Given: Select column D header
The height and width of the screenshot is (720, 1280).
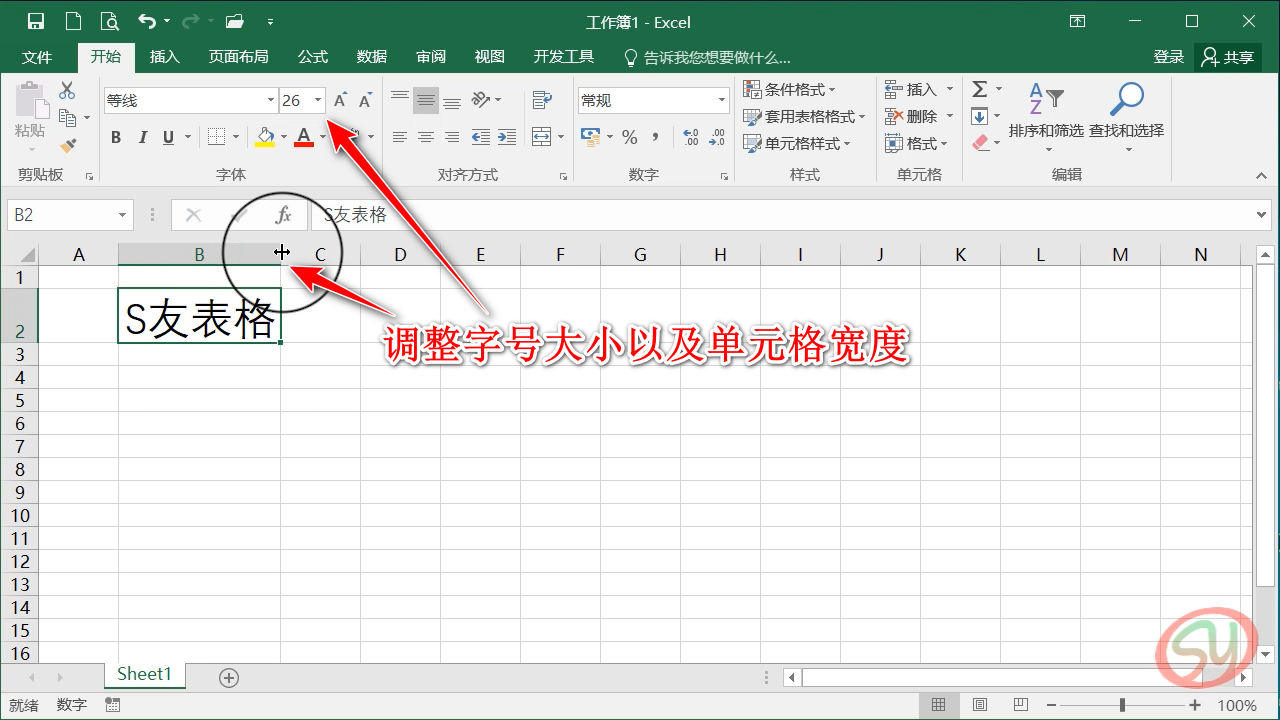Looking at the screenshot, I should [x=400, y=255].
